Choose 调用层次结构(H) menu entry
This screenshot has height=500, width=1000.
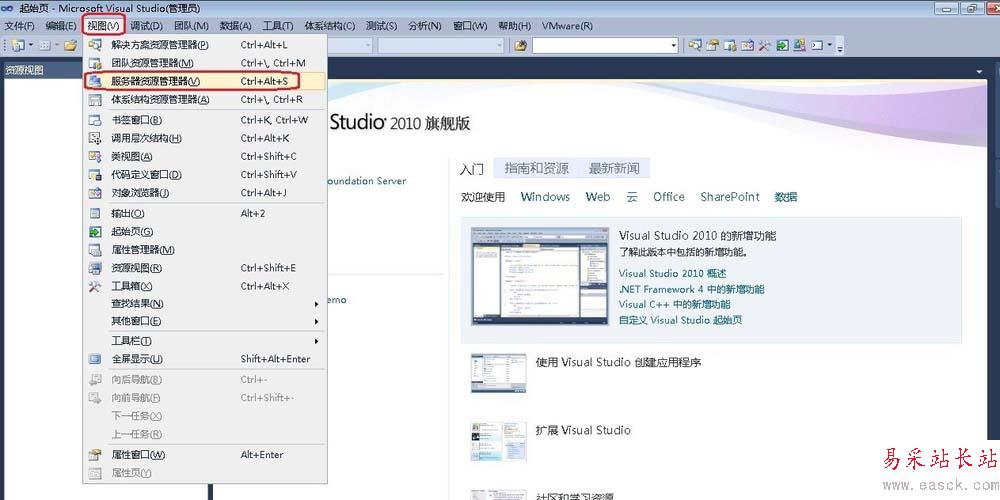(x=205, y=138)
